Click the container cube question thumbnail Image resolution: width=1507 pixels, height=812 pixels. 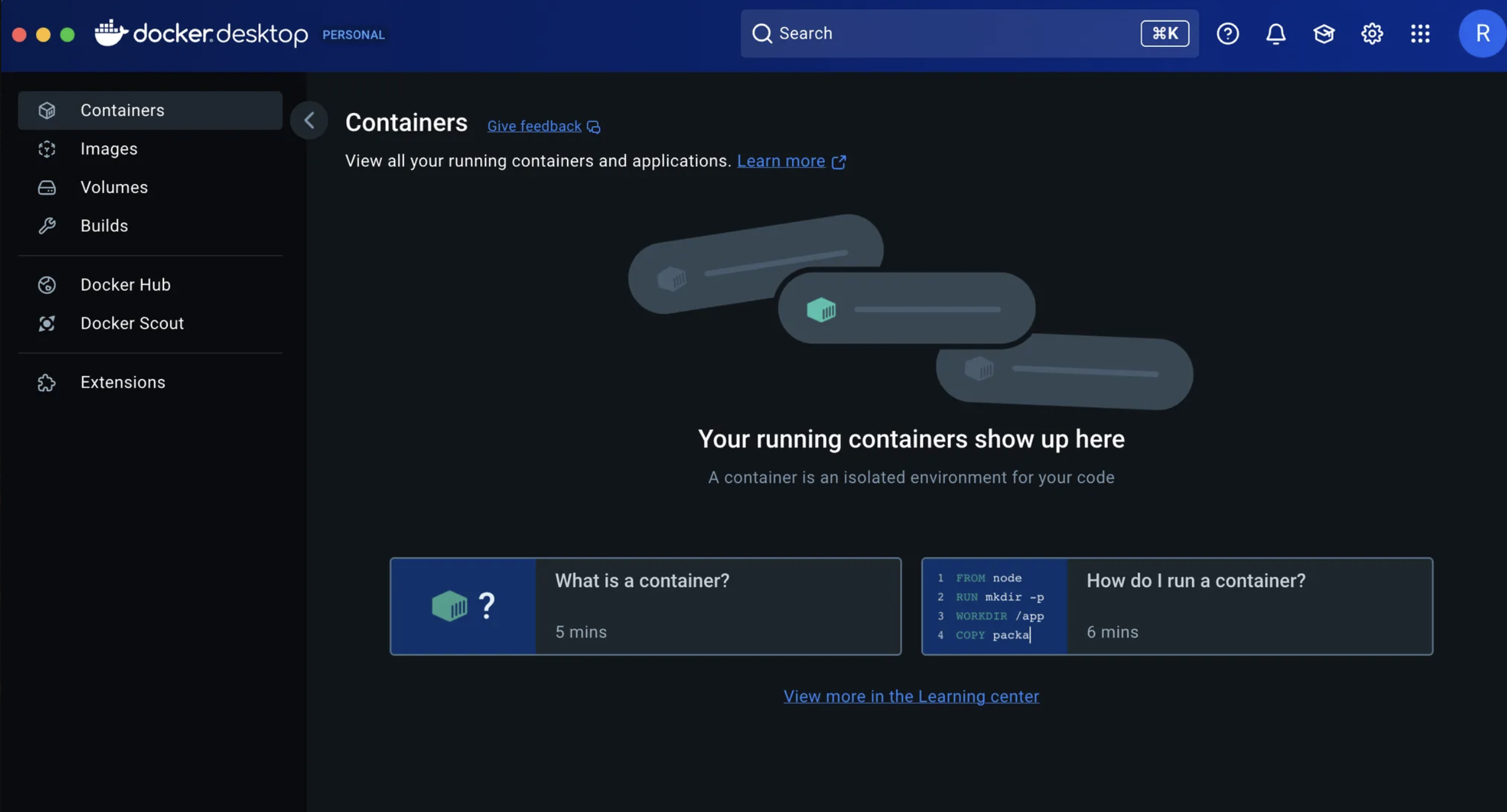point(463,606)
